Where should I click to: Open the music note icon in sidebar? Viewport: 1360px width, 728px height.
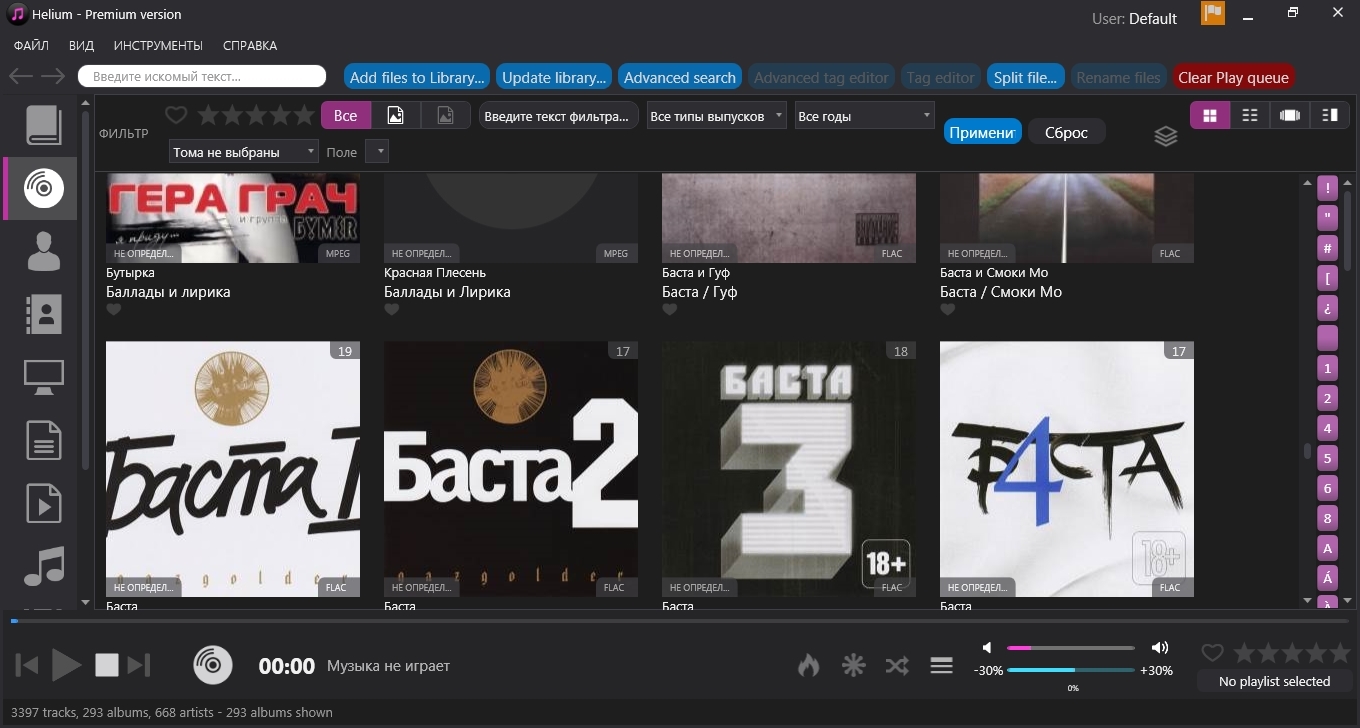[44, 566]
